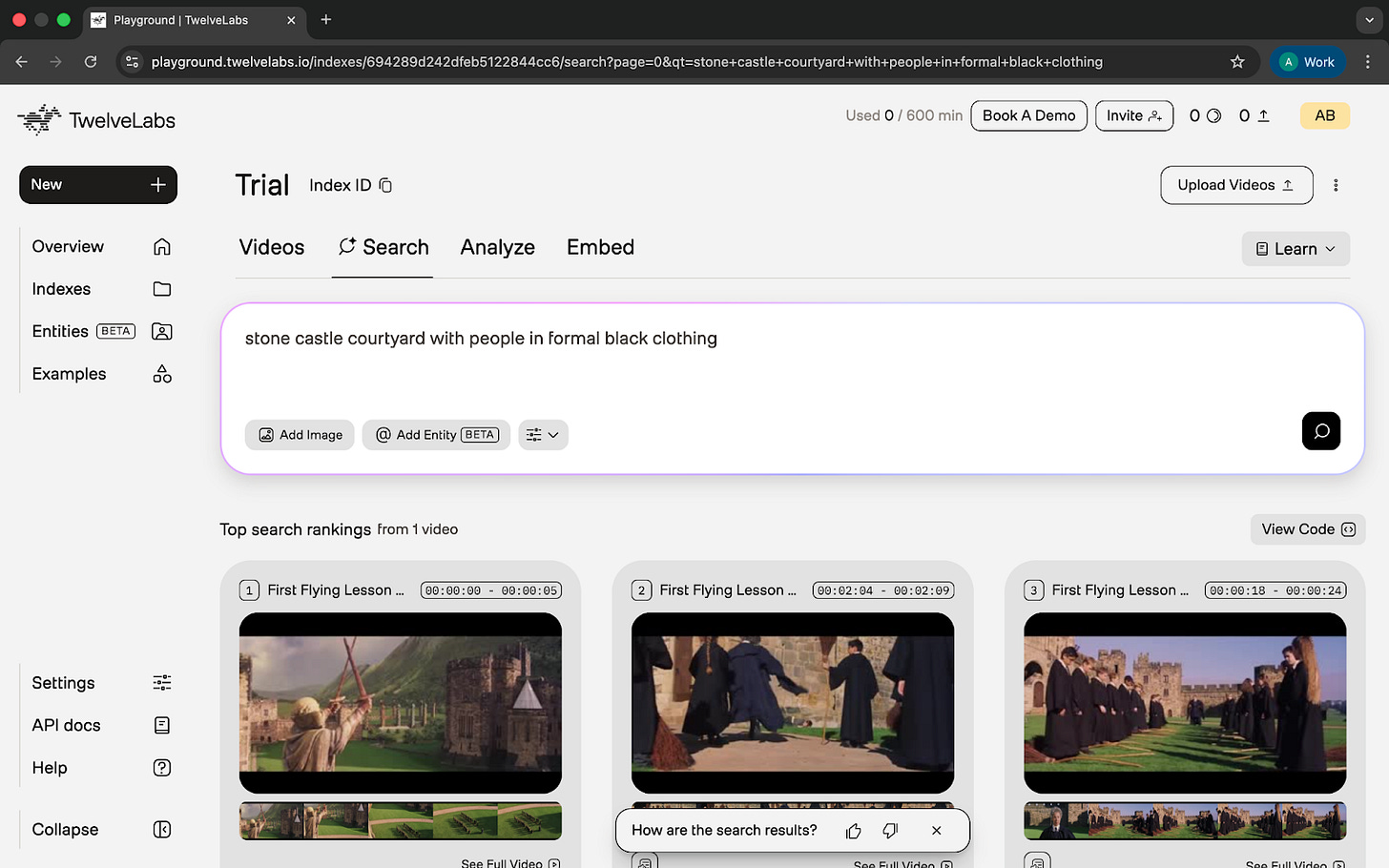Image resolution: width=1389 pixels, height=868 pixels.
Task: Switch to the Search tab
Action: [x=383, y=247]
